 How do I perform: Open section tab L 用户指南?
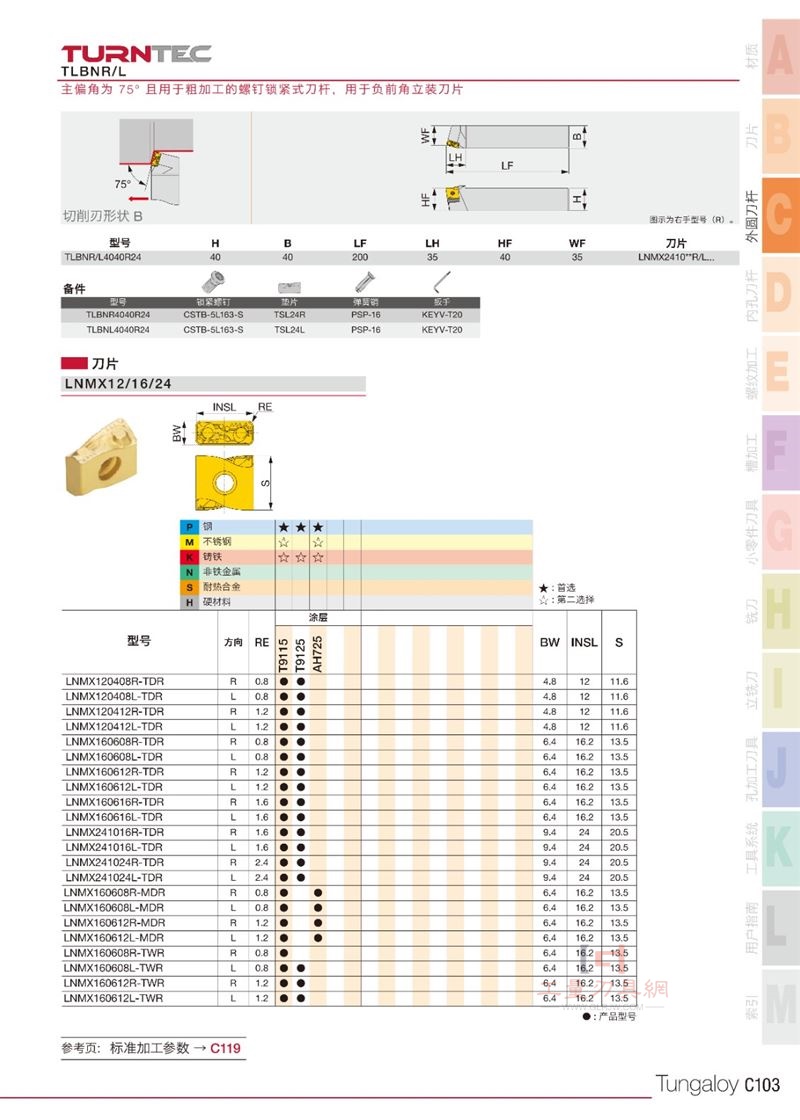[x=780, y=929]
